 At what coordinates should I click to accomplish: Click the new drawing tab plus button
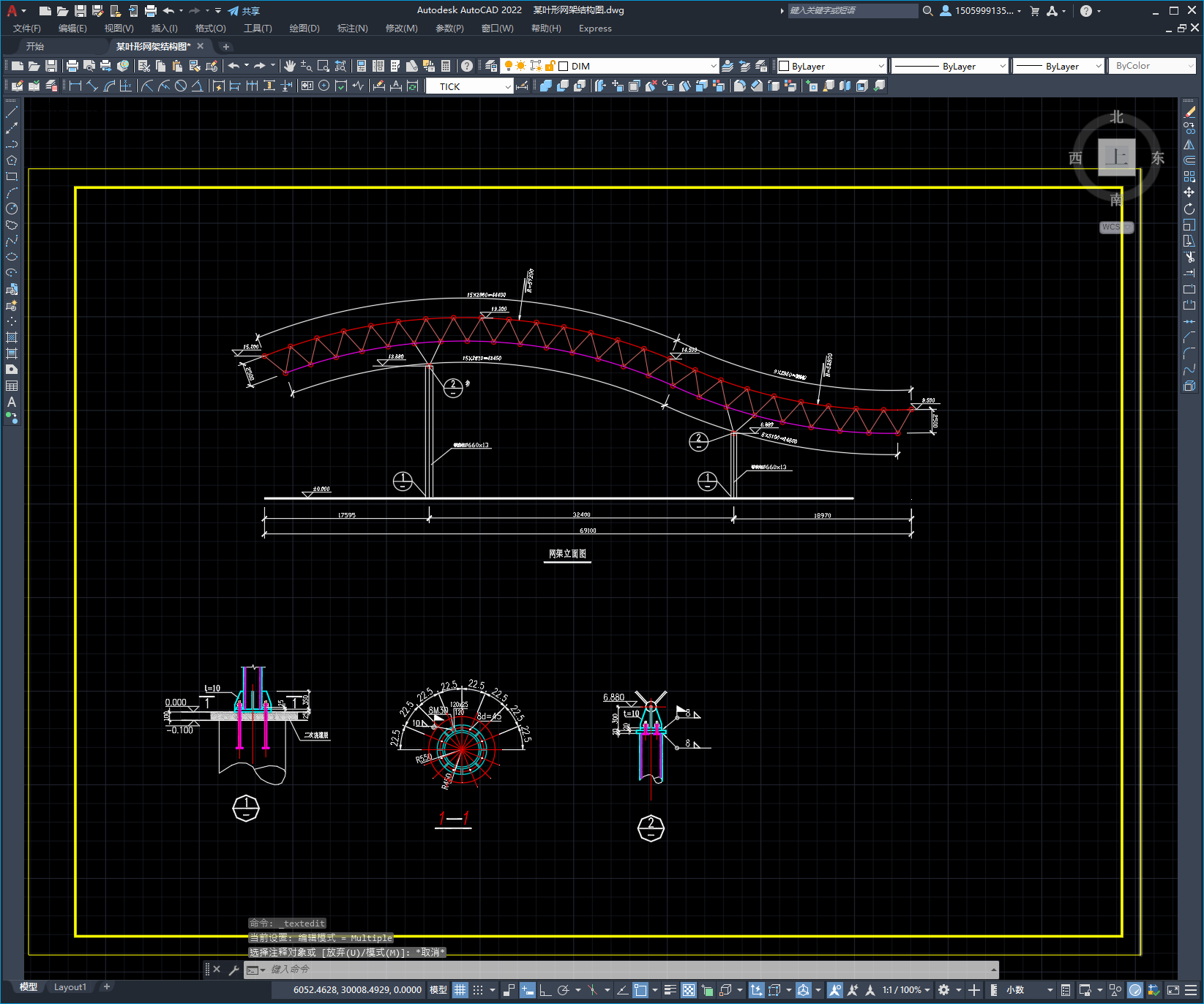point(226,46)
